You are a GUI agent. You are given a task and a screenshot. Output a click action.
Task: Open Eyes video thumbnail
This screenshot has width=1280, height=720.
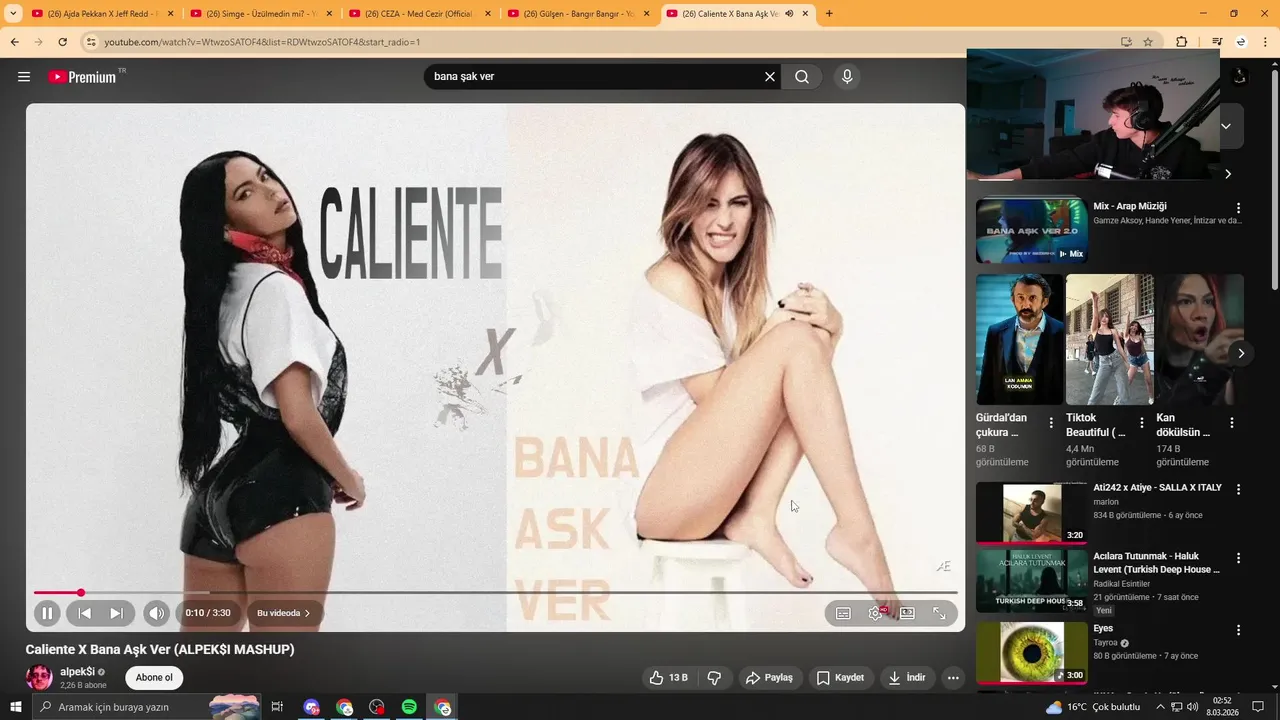pyautogui.click(x=1031, y=653)
